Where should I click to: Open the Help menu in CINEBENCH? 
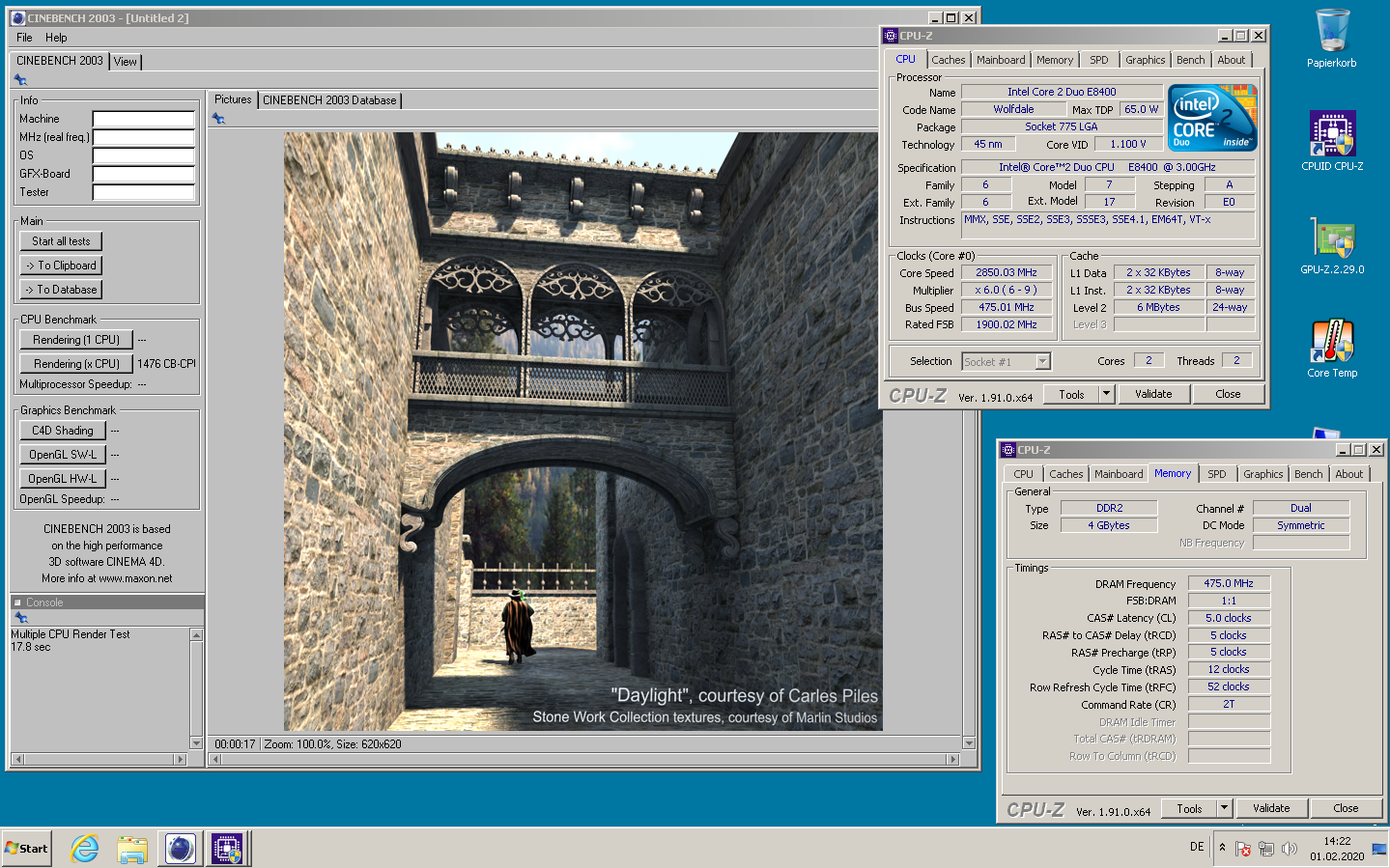pos(56,38)
